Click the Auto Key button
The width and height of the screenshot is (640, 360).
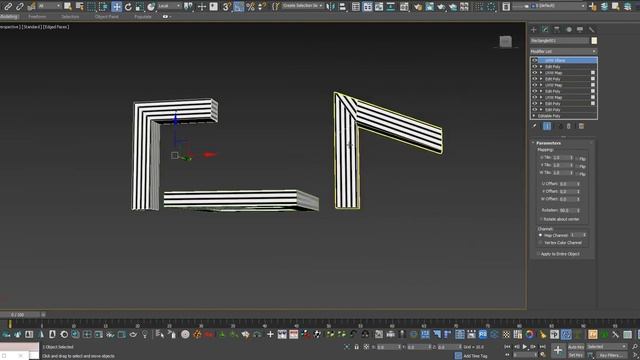(x=576, y=347)
